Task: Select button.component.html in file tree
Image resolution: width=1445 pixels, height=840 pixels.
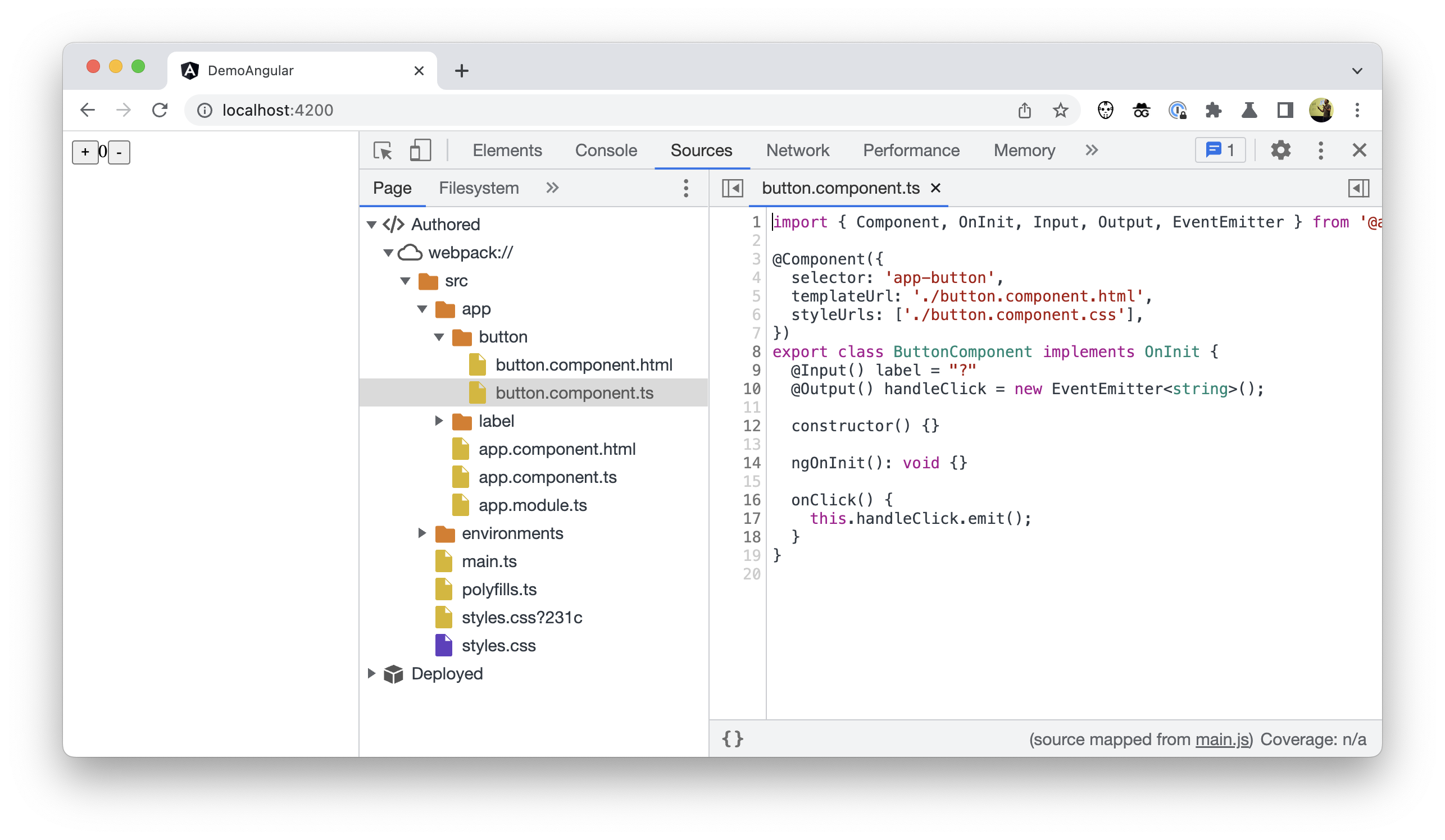Action: (584, 364)
